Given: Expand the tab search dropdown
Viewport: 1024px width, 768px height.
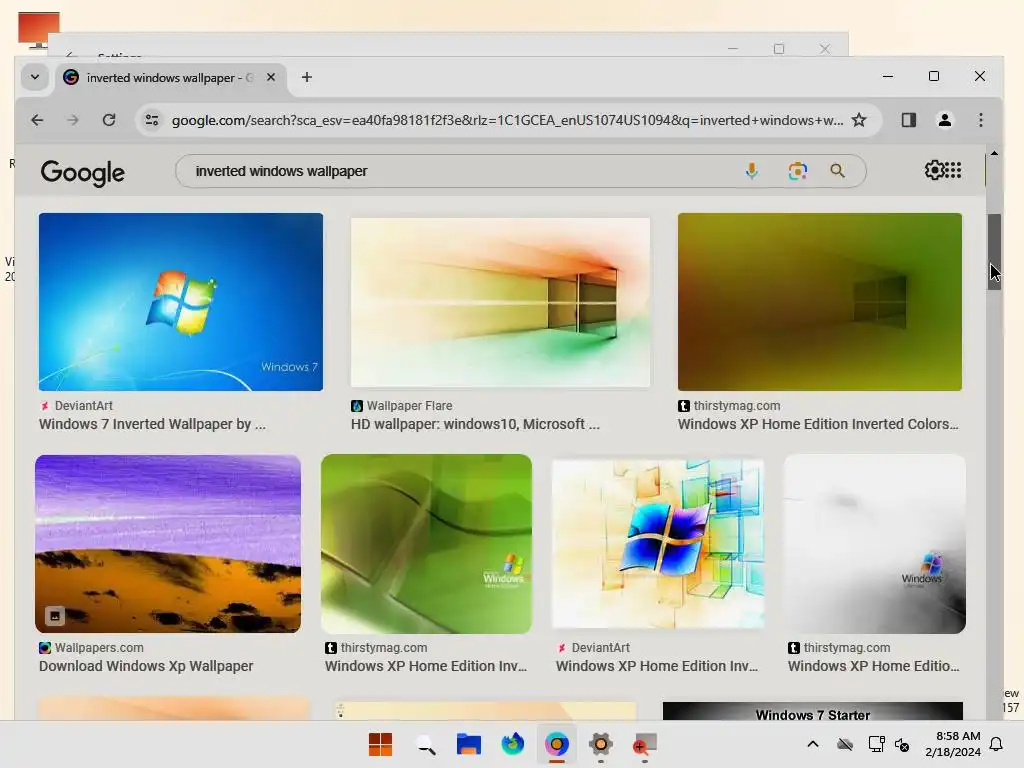Looking at the screenshot, I should click(x=35, y=77).
